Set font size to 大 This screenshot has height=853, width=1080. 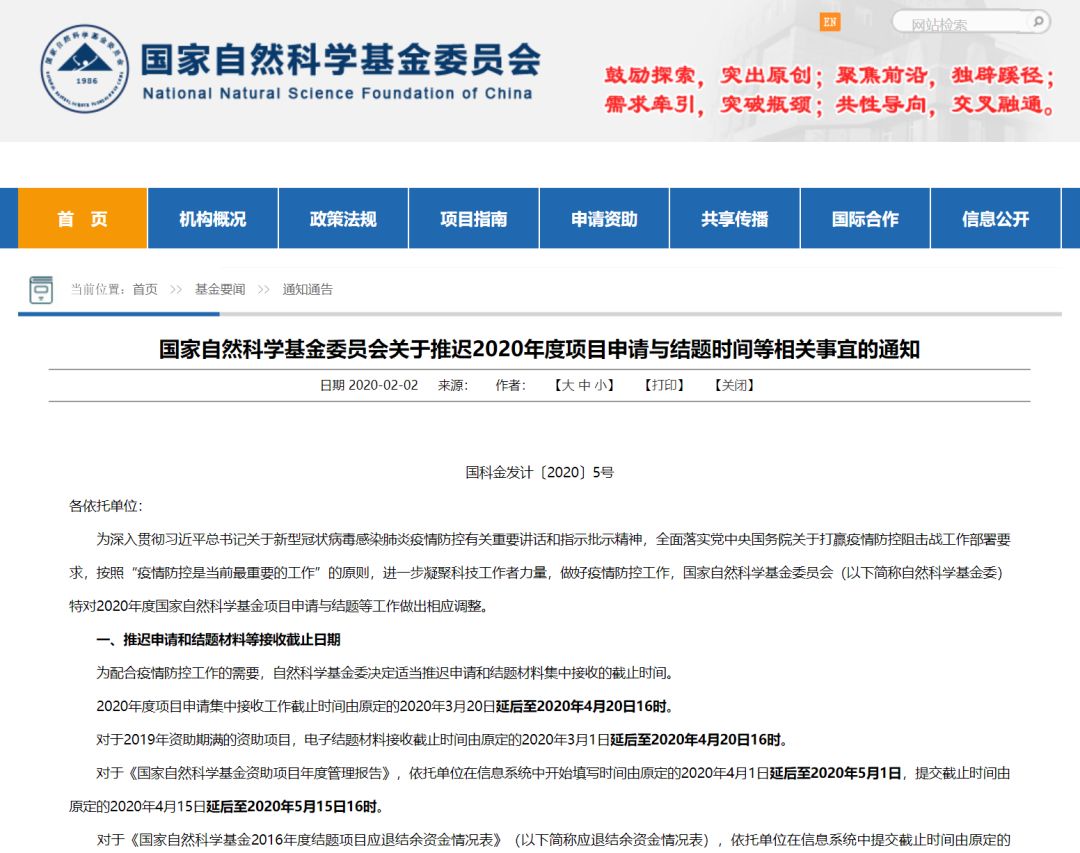(x=568, y=385)
